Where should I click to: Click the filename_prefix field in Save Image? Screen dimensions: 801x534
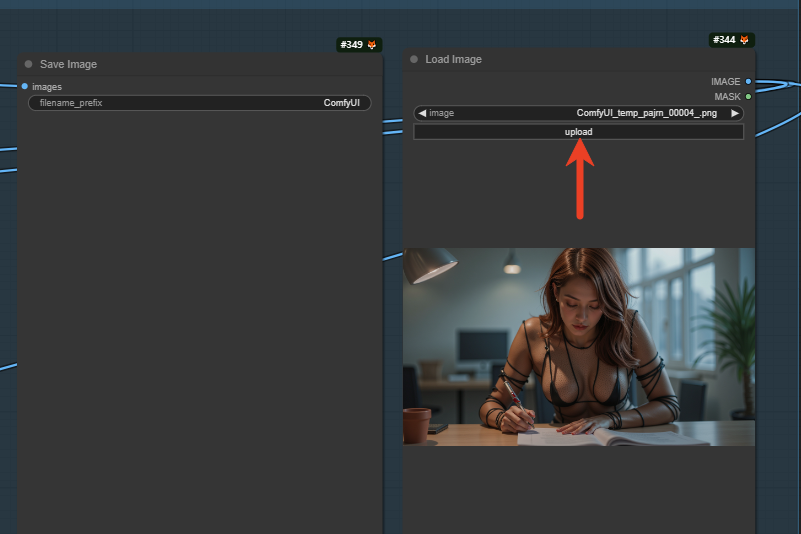pyautogui.click(x=200, y=103)
